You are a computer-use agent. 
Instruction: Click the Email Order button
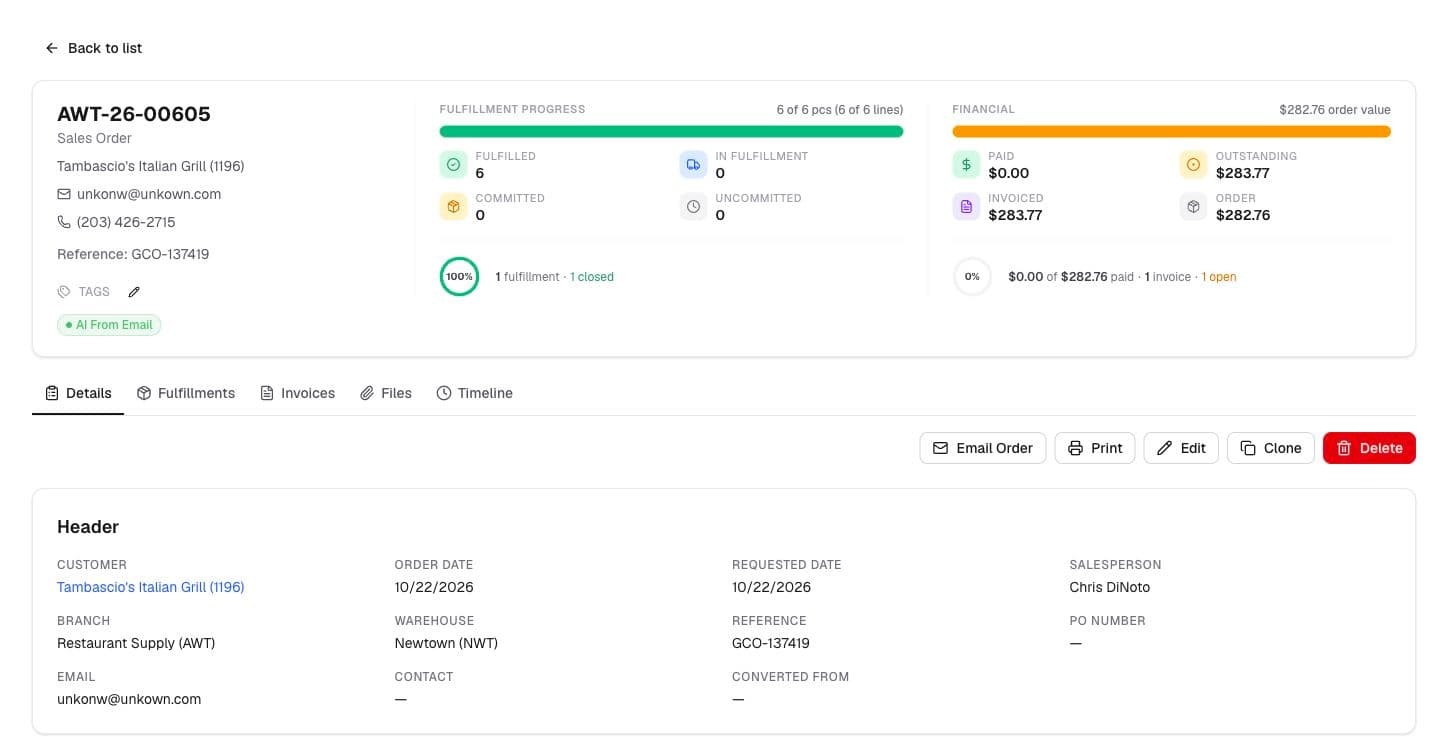(x=983, y=448)
